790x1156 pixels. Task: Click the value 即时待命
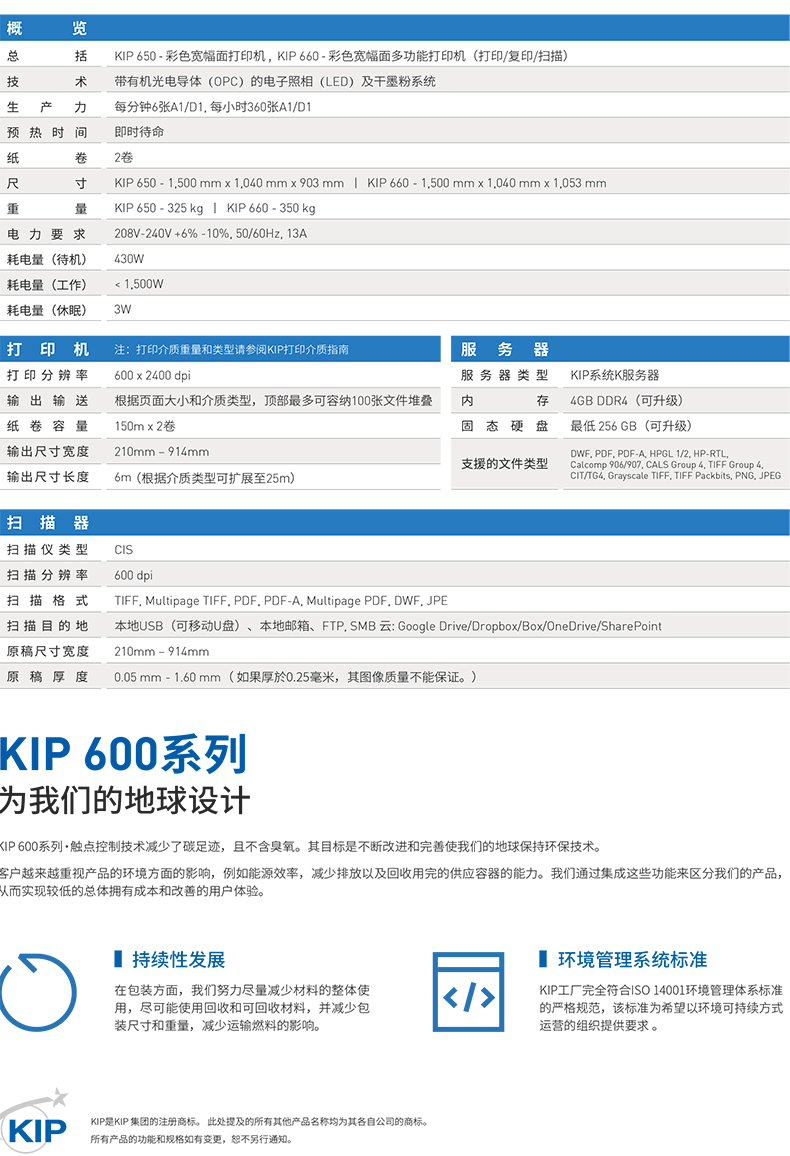click(x=139, y=132)
